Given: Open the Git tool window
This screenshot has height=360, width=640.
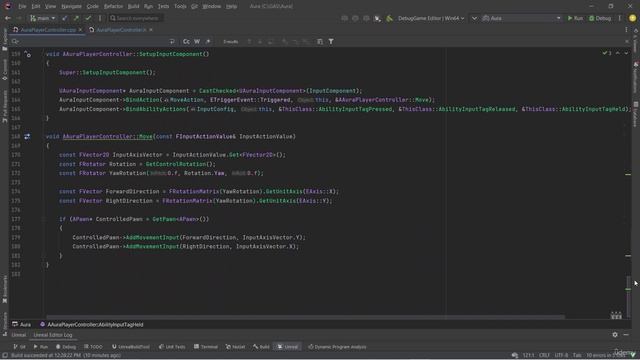Looking at the screenshot, I should (x=19, y=347).
